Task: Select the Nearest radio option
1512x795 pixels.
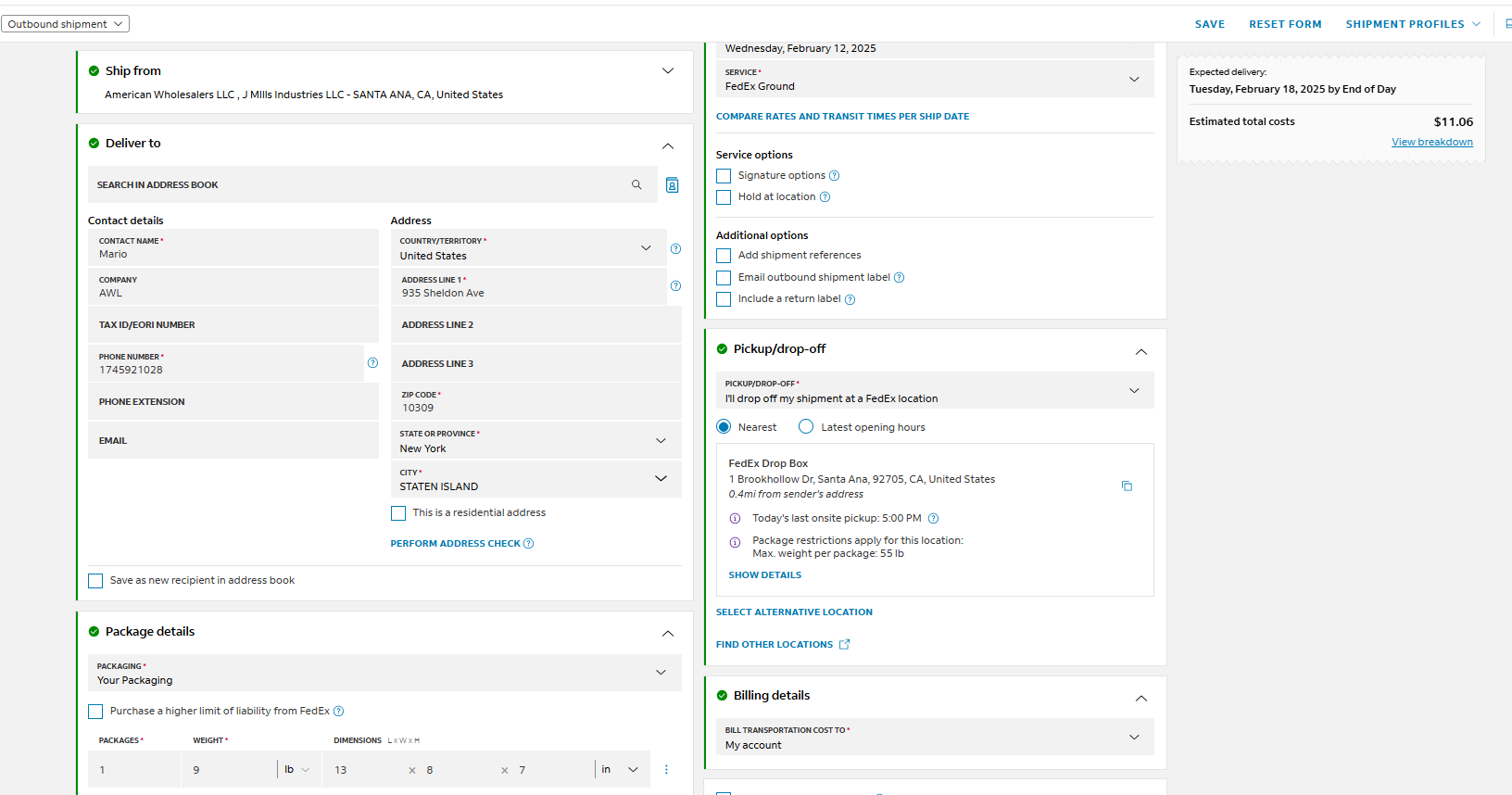Action: click(724, 427)
